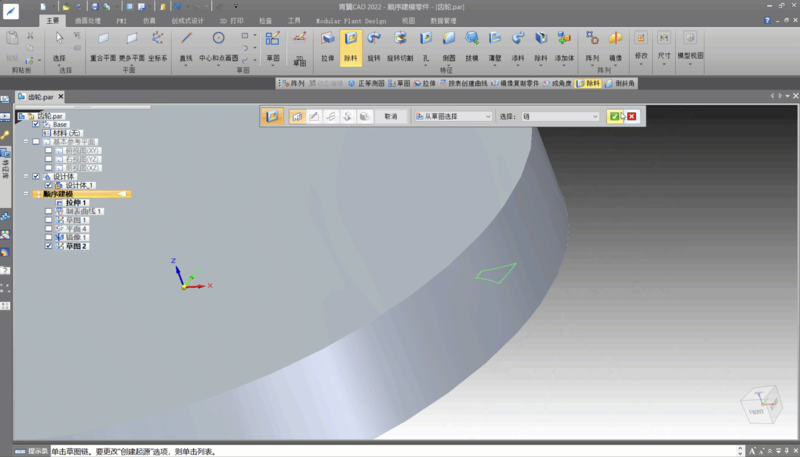800x457 pixels.
Task: Click the 取消 button on command bar
Action: 390,117
